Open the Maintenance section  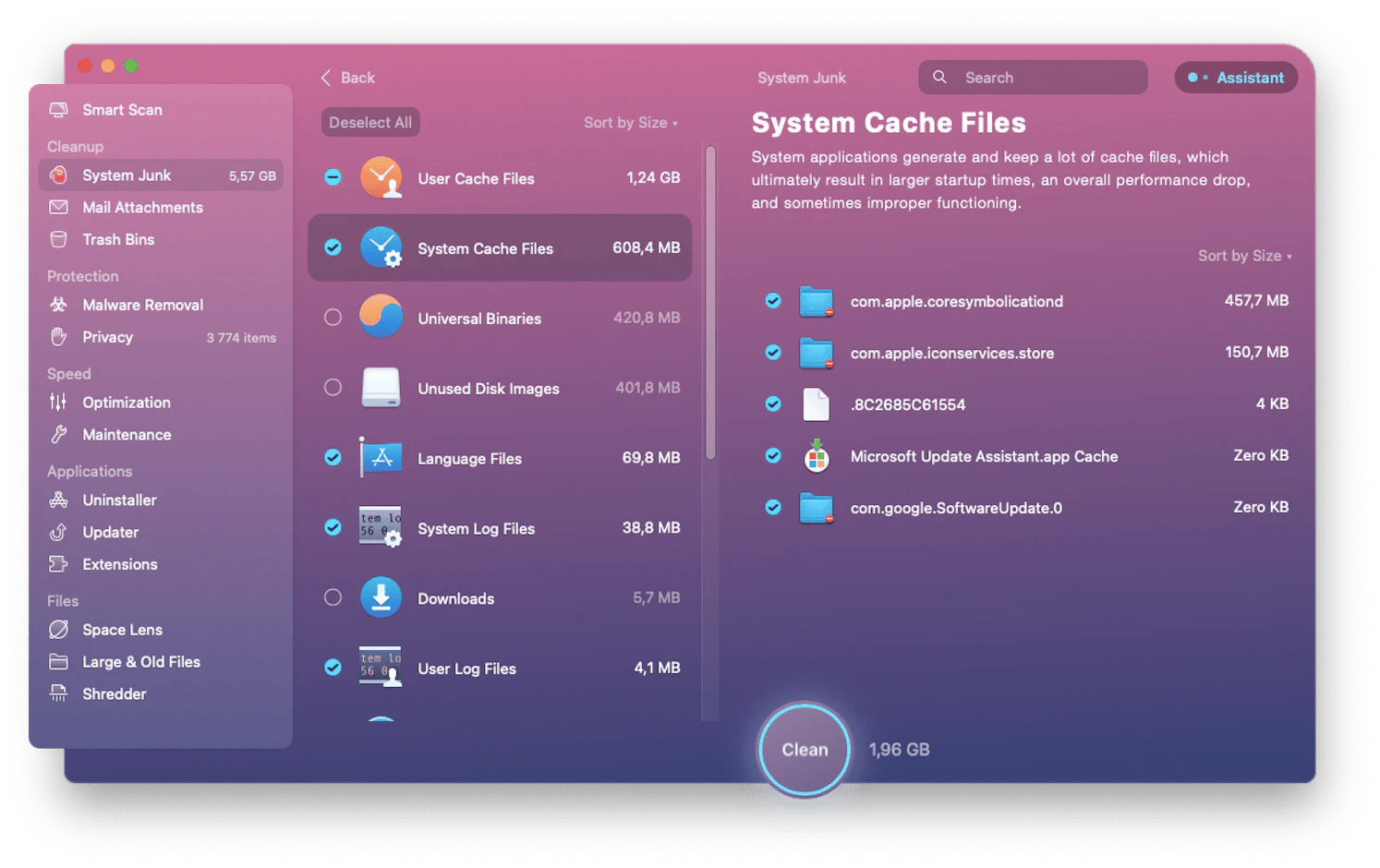point(127,435)
